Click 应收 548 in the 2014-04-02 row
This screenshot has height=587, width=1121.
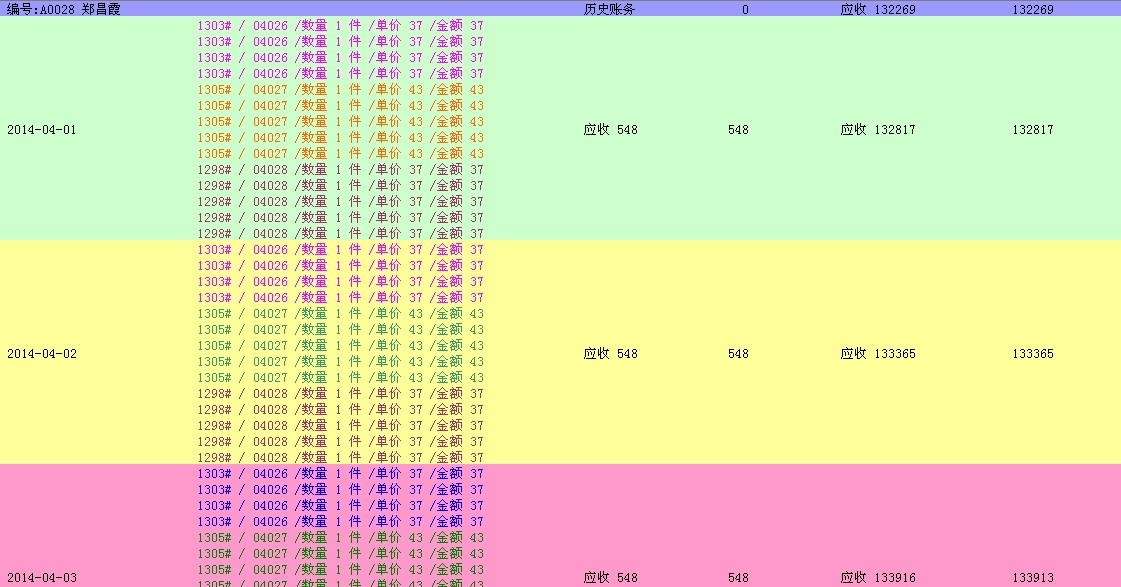coord(610,354)
